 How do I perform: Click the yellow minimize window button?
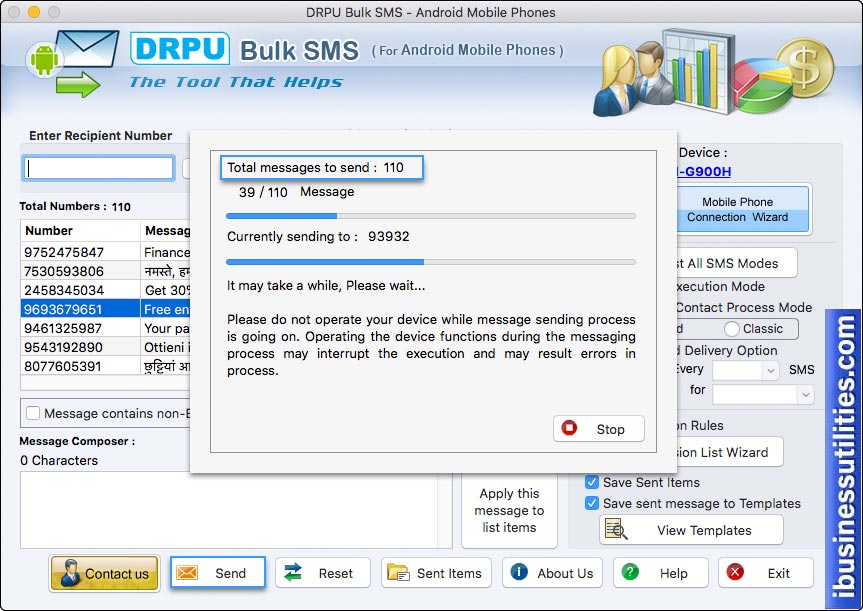pyautogui.click(x=34, y=12)
